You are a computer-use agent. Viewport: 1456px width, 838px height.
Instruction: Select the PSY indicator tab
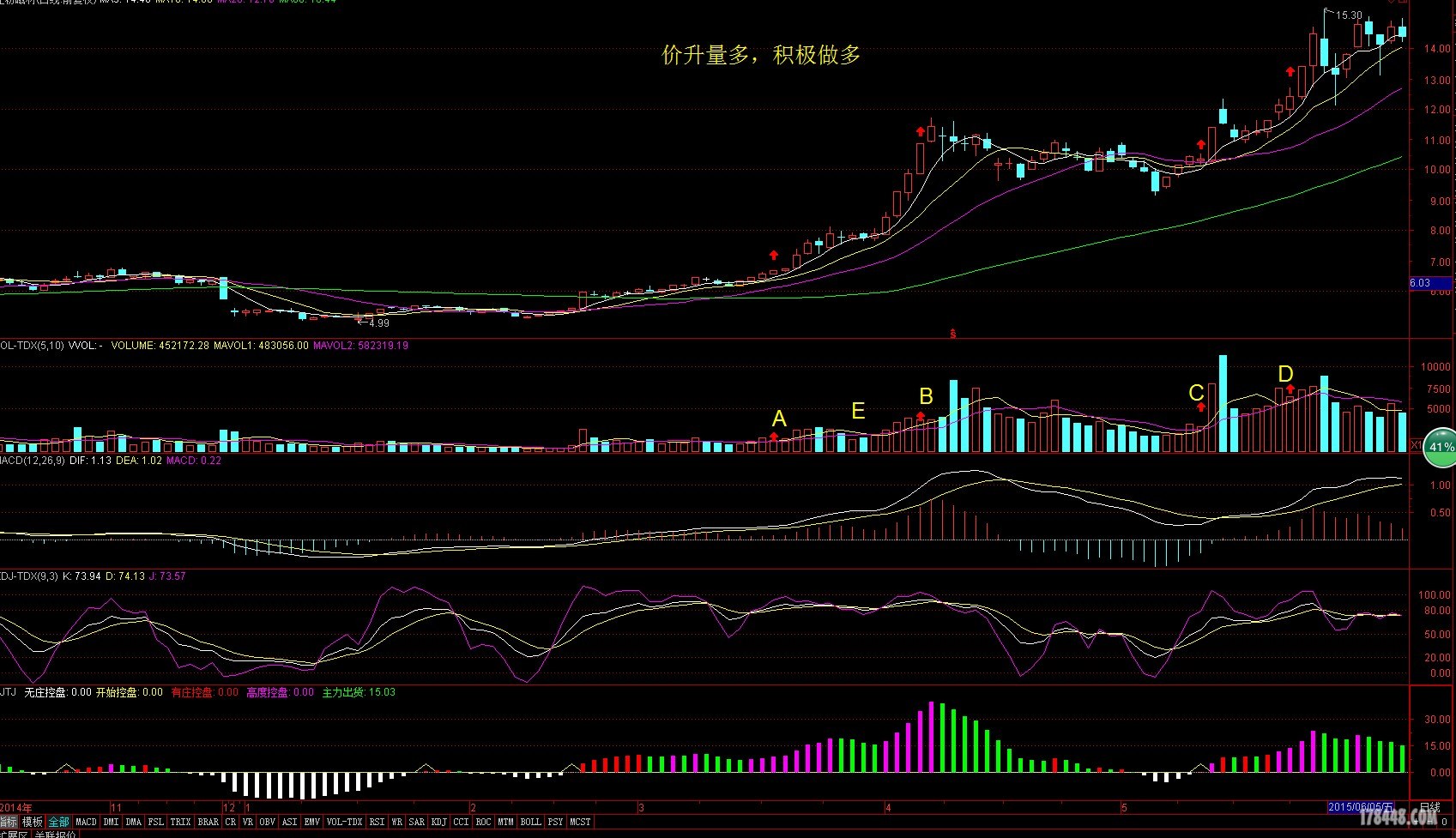pos(556,822)
